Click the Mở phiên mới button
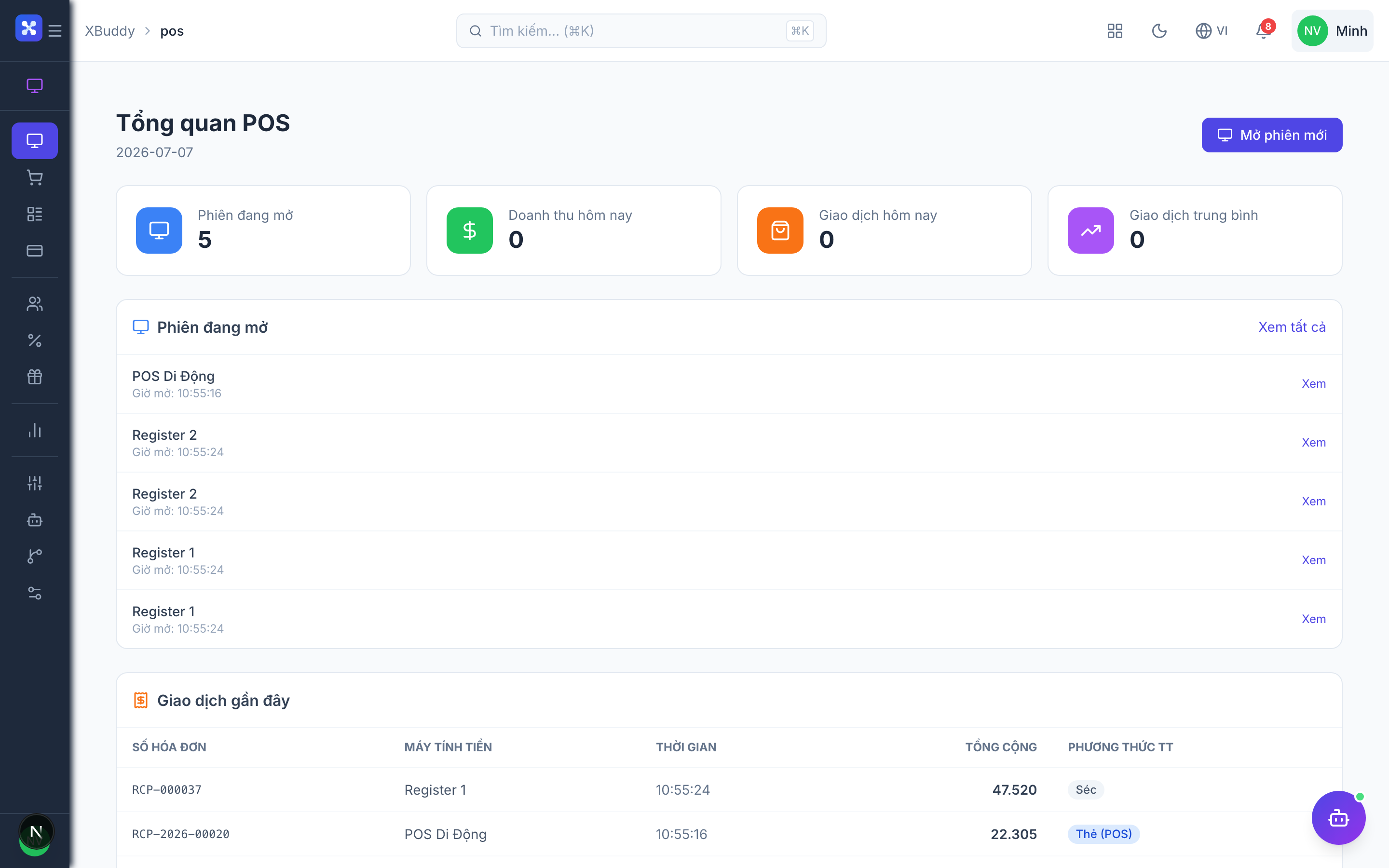Image resolution: width=1389 pixels, height=868 pixels. (x=1272, y=135)
